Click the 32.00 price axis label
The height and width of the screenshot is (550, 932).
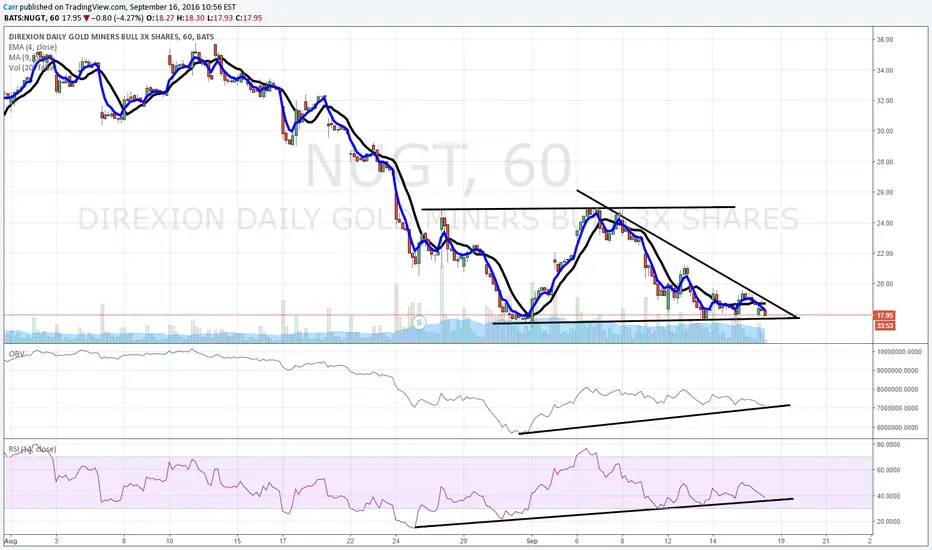tap(884, 100)
